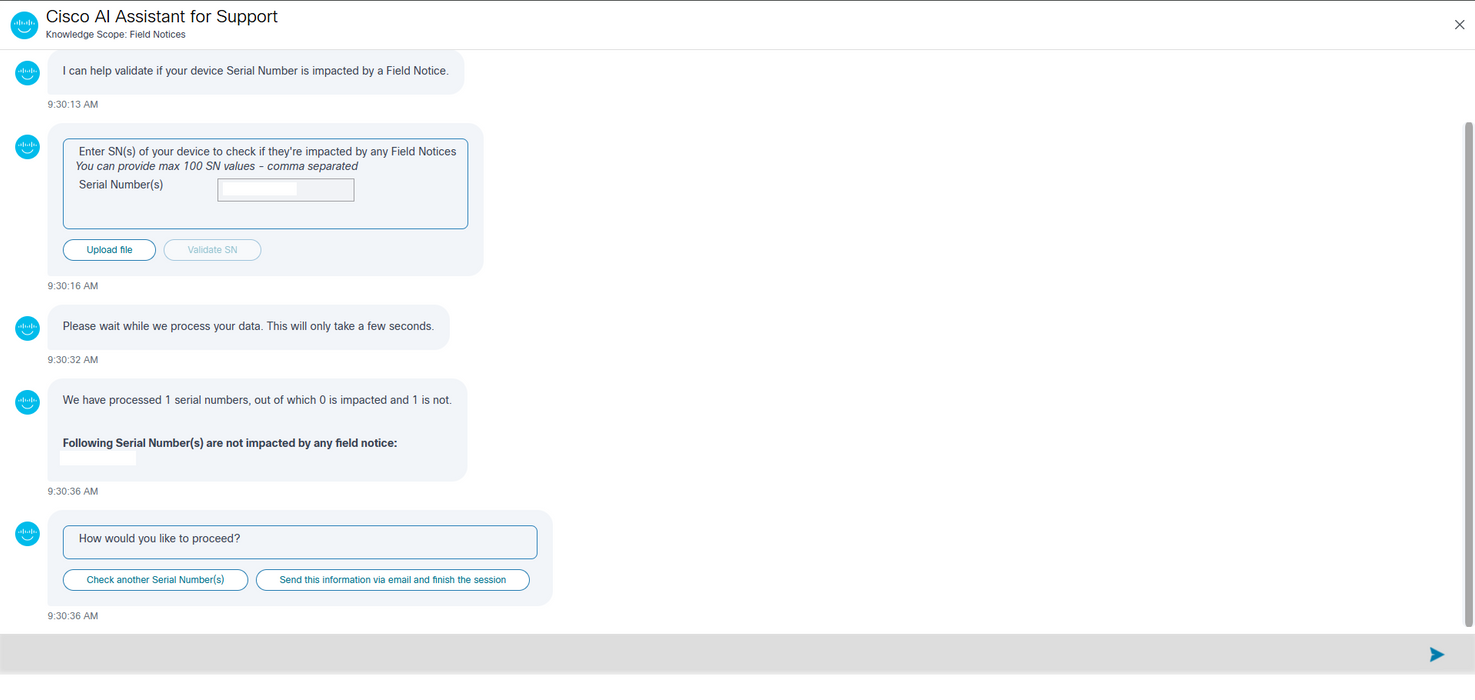Click the bot avatar beside 'We have processed 1 serial'
This screenshot has width=1475, height=700.
[x=27, y=402]
